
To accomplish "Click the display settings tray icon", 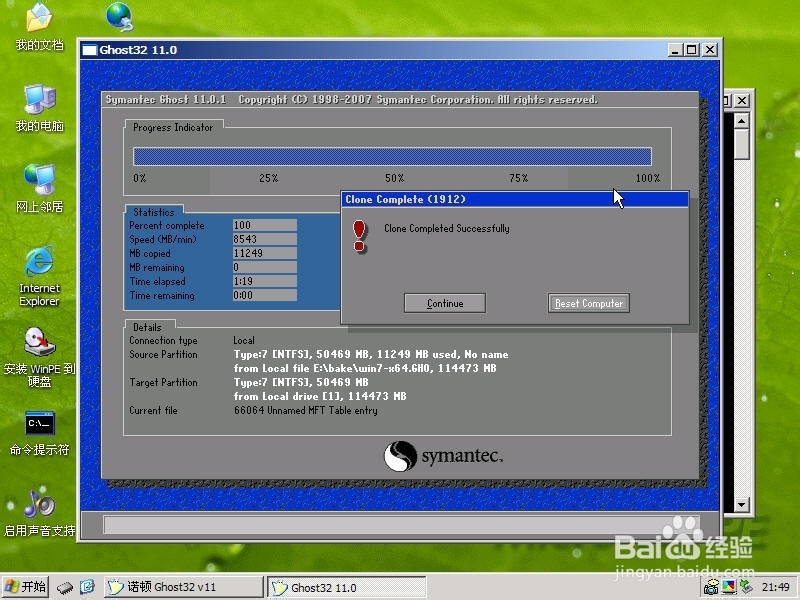I will [x=729, y=587].
